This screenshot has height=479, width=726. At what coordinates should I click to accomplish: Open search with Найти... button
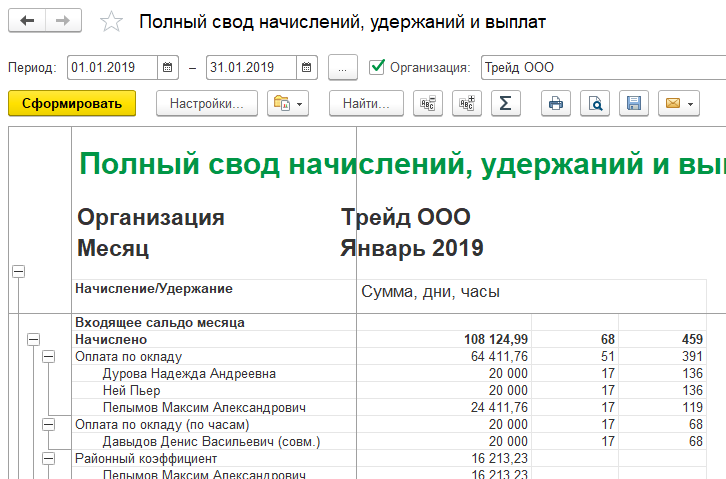[366, 103]
